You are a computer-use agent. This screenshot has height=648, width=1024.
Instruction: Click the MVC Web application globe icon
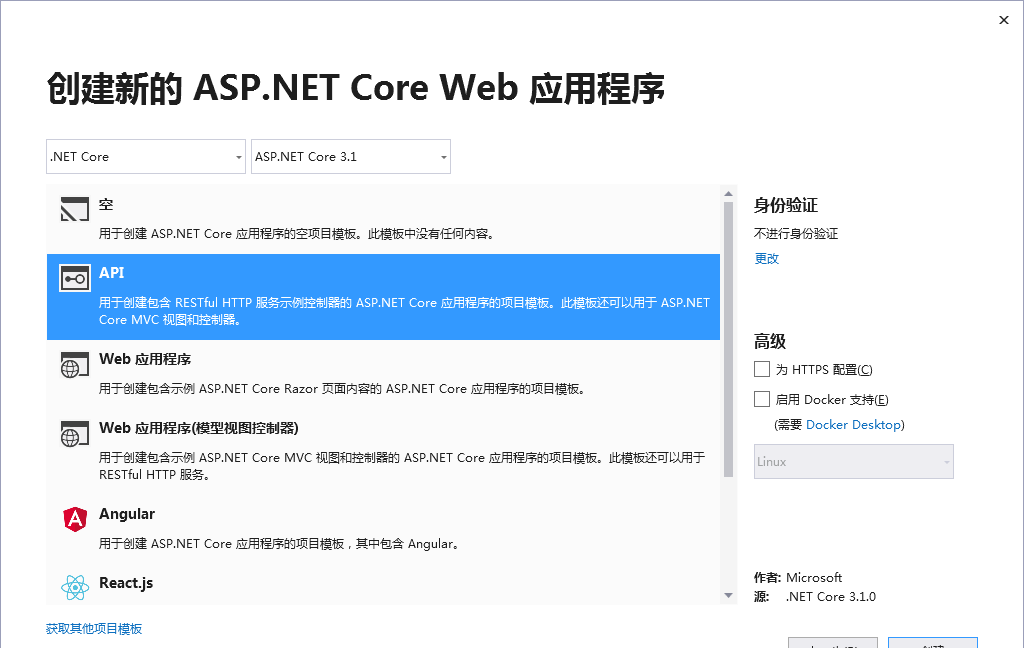(x=74, y=434)
